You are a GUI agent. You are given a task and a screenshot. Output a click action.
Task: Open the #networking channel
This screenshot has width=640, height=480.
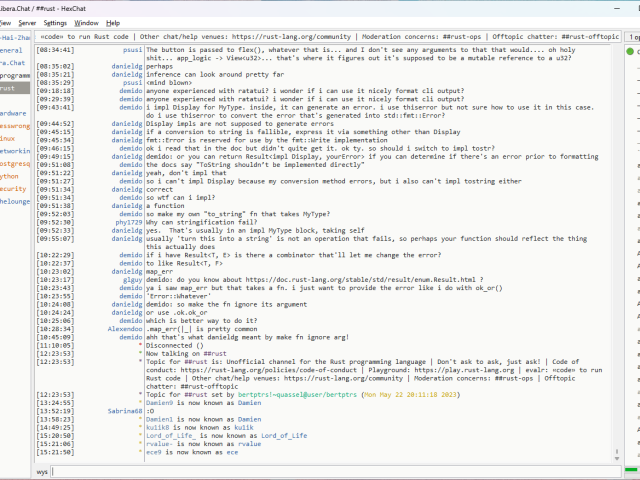[14, 150]
